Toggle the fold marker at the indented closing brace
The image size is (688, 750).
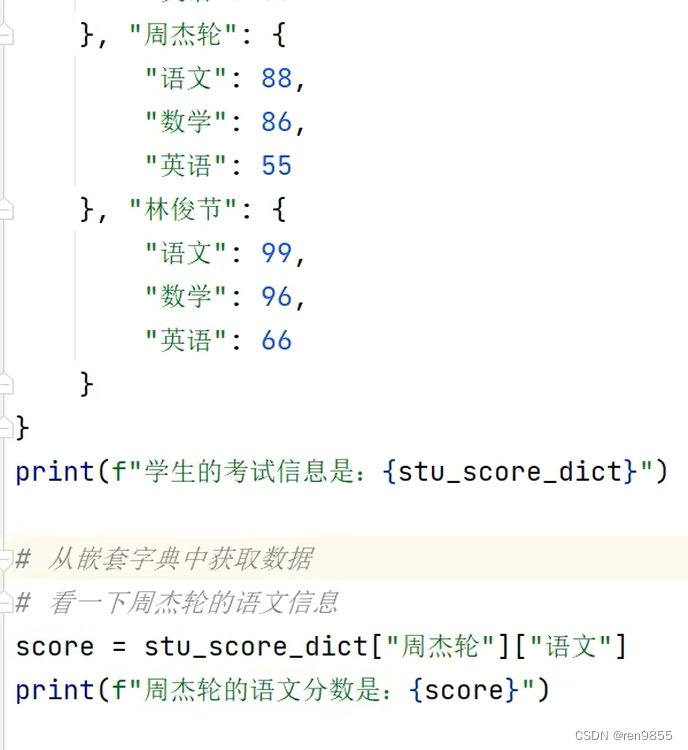(6, 384)
